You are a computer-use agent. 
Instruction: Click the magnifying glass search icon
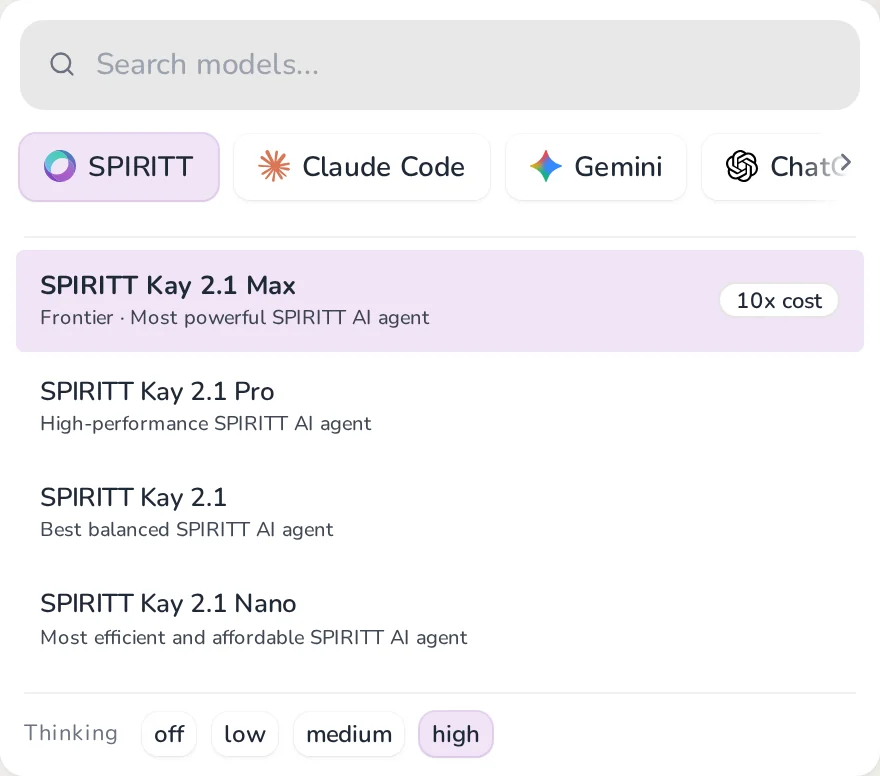[x=62, y=65]
